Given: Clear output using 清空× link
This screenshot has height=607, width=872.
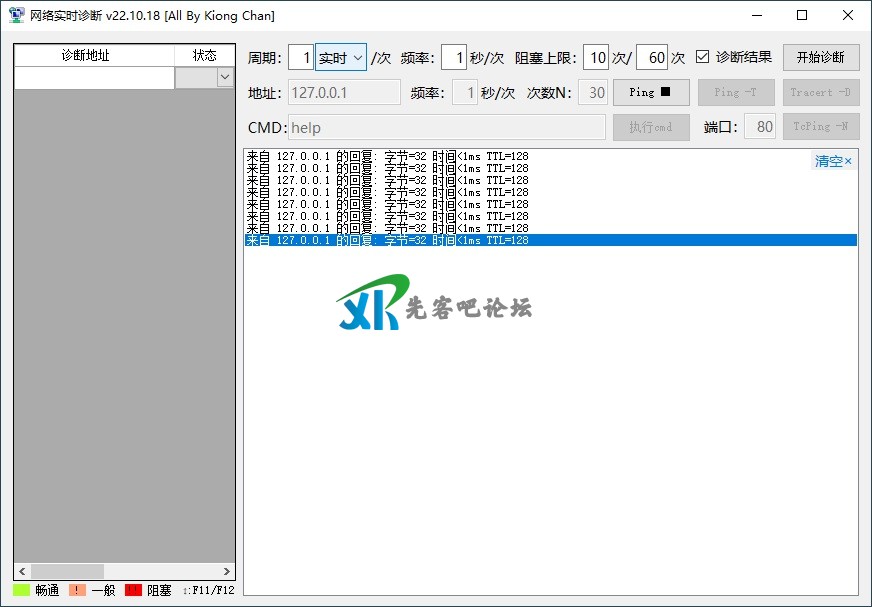Looking at the screenshot, I should tap(833, 161).
